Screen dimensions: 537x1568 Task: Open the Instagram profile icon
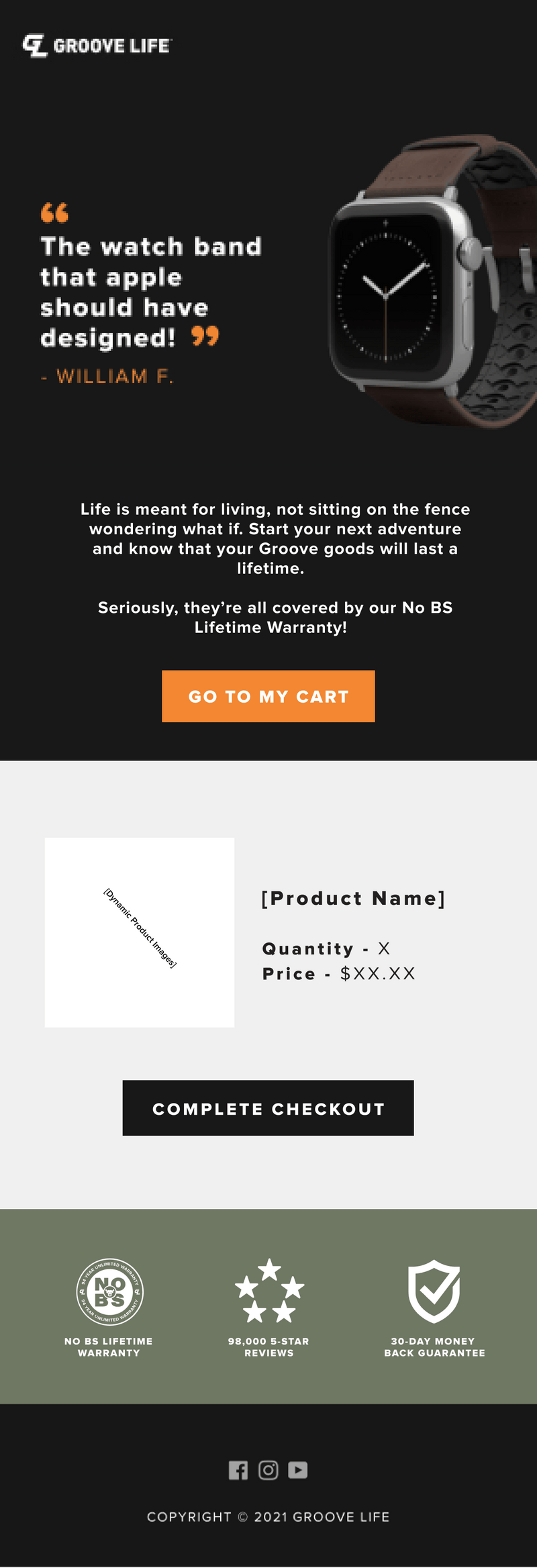point(268,1470)
